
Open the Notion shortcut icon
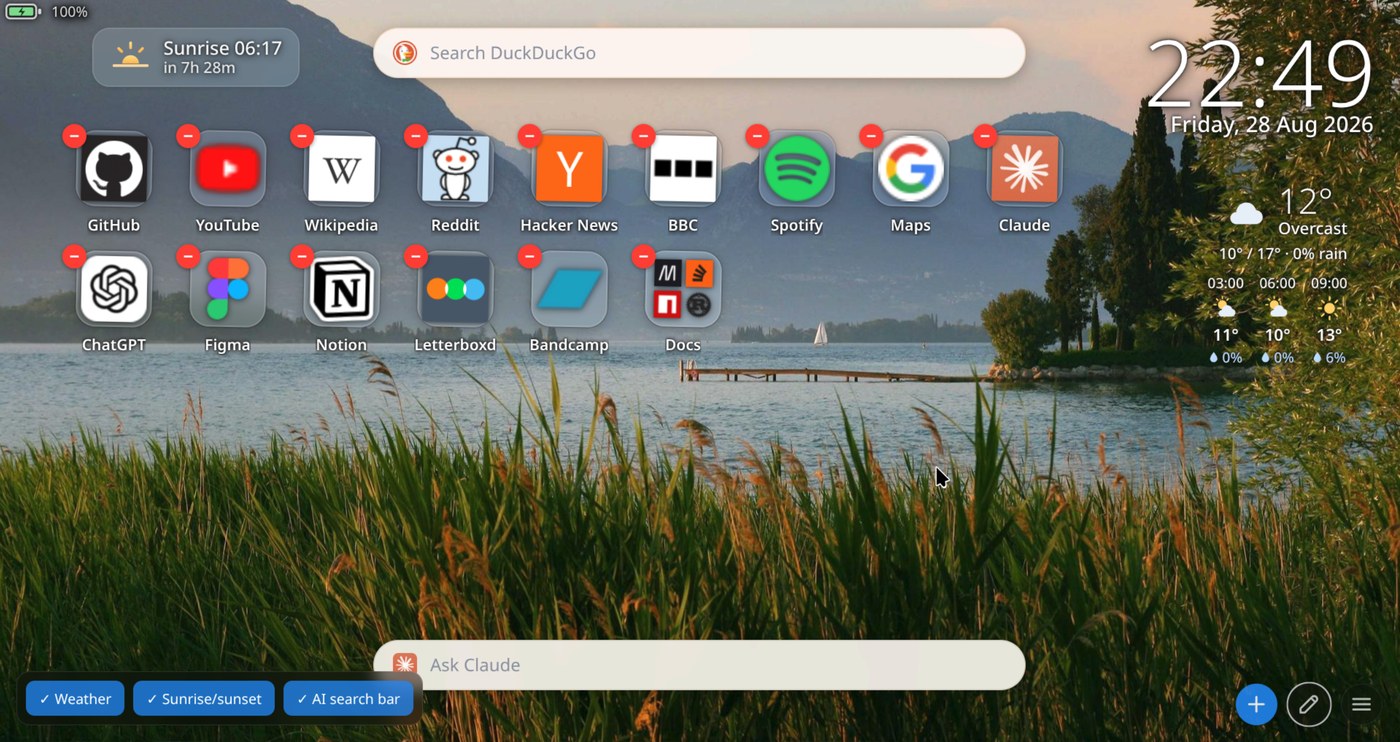pyautogui.click(x=342, y=289)
